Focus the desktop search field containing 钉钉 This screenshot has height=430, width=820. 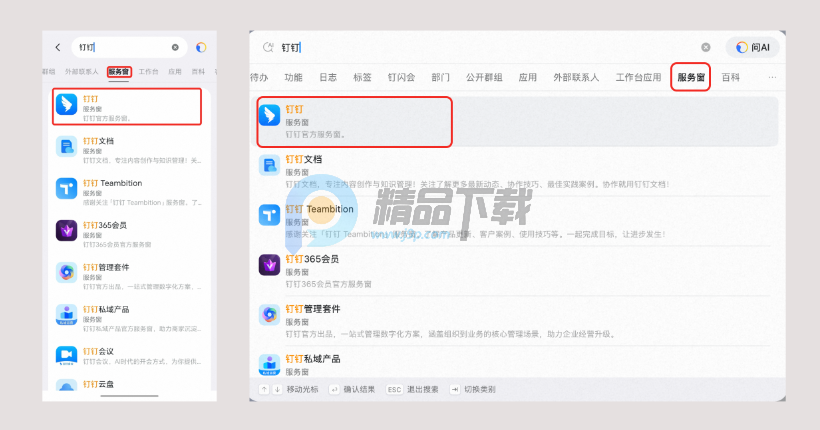(486, 48)
